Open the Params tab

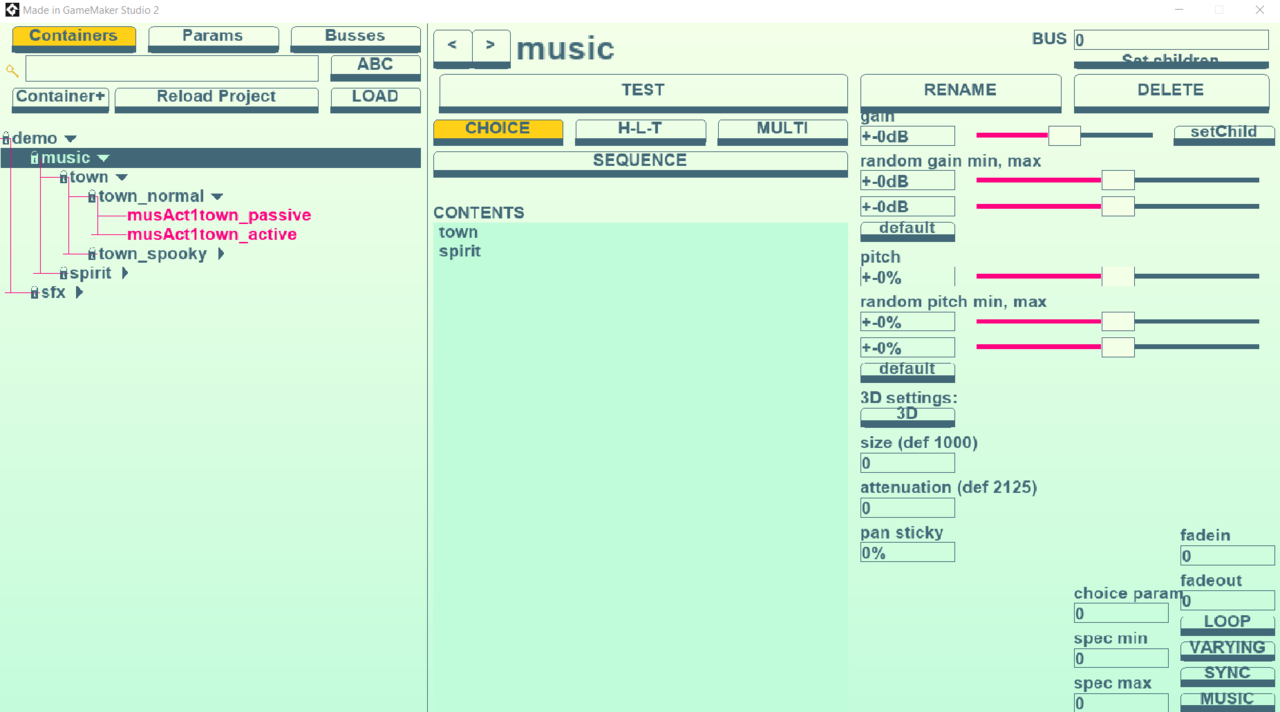coord(213,39)
